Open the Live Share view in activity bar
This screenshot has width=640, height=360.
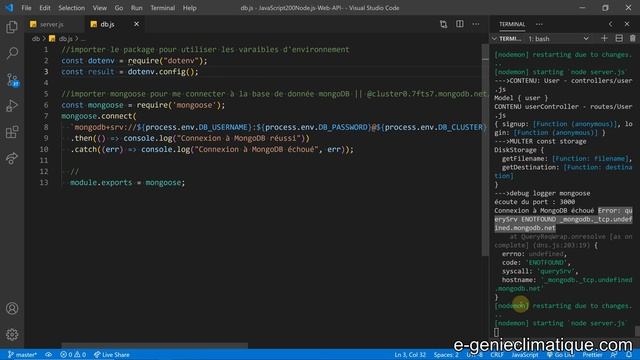tap(12, 158)
